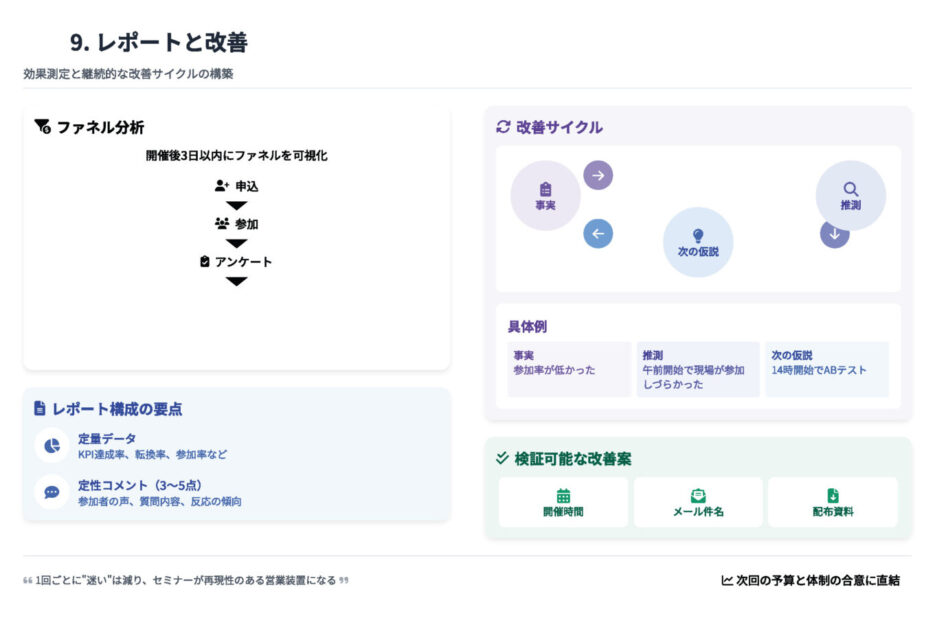This screenshot has width=935, height=618.
Task: Click the 推測 magnifier circle
Action: 850,196
